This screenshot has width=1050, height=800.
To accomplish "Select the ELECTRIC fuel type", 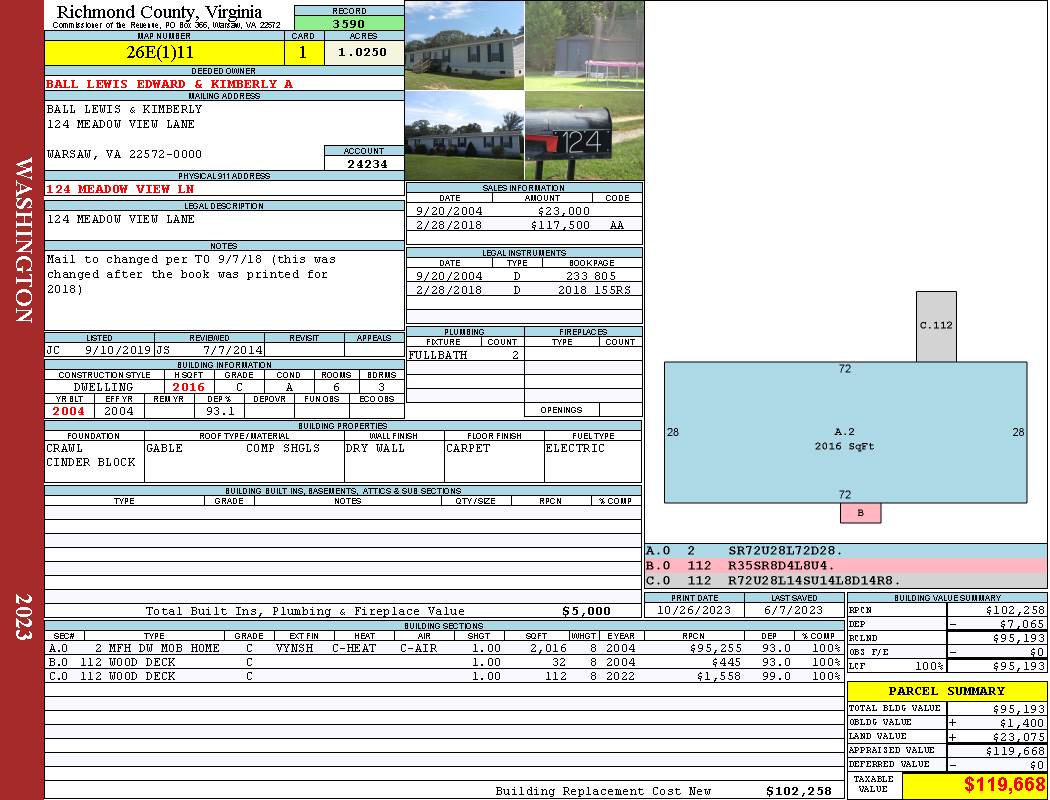I will [x=575, y=448].
